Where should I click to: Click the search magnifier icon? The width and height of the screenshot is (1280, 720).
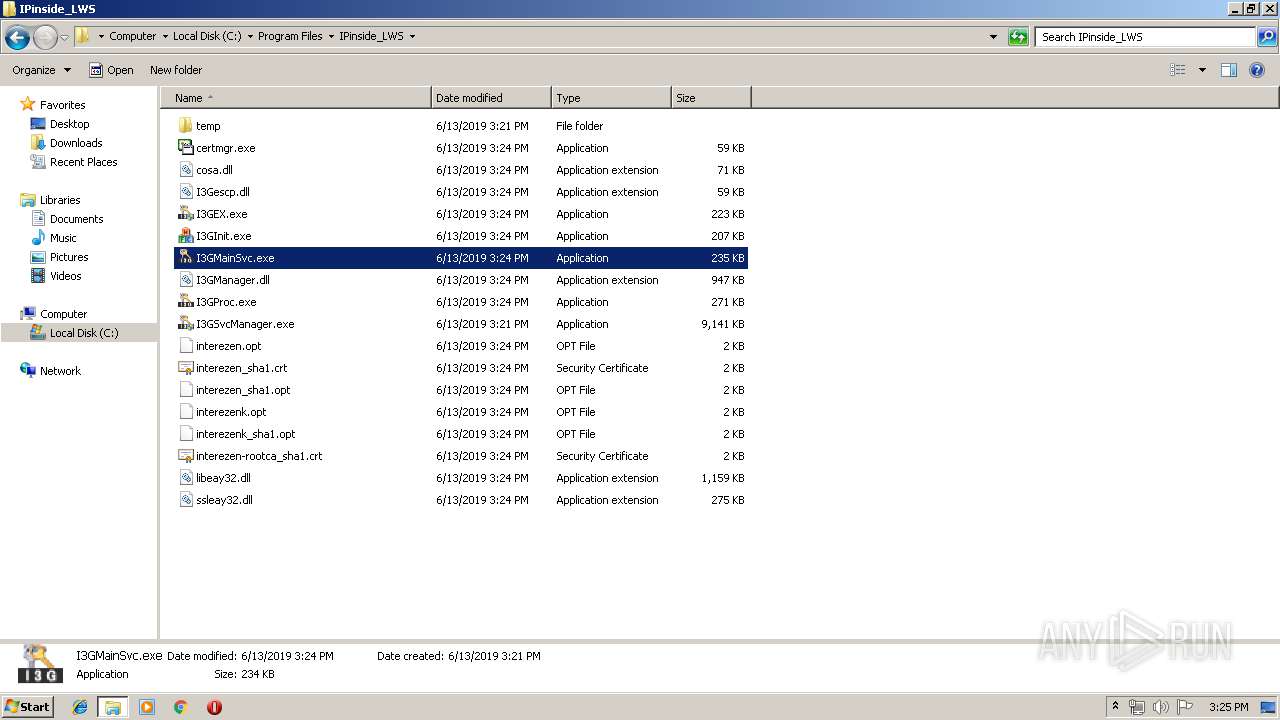coord(1267,37)
